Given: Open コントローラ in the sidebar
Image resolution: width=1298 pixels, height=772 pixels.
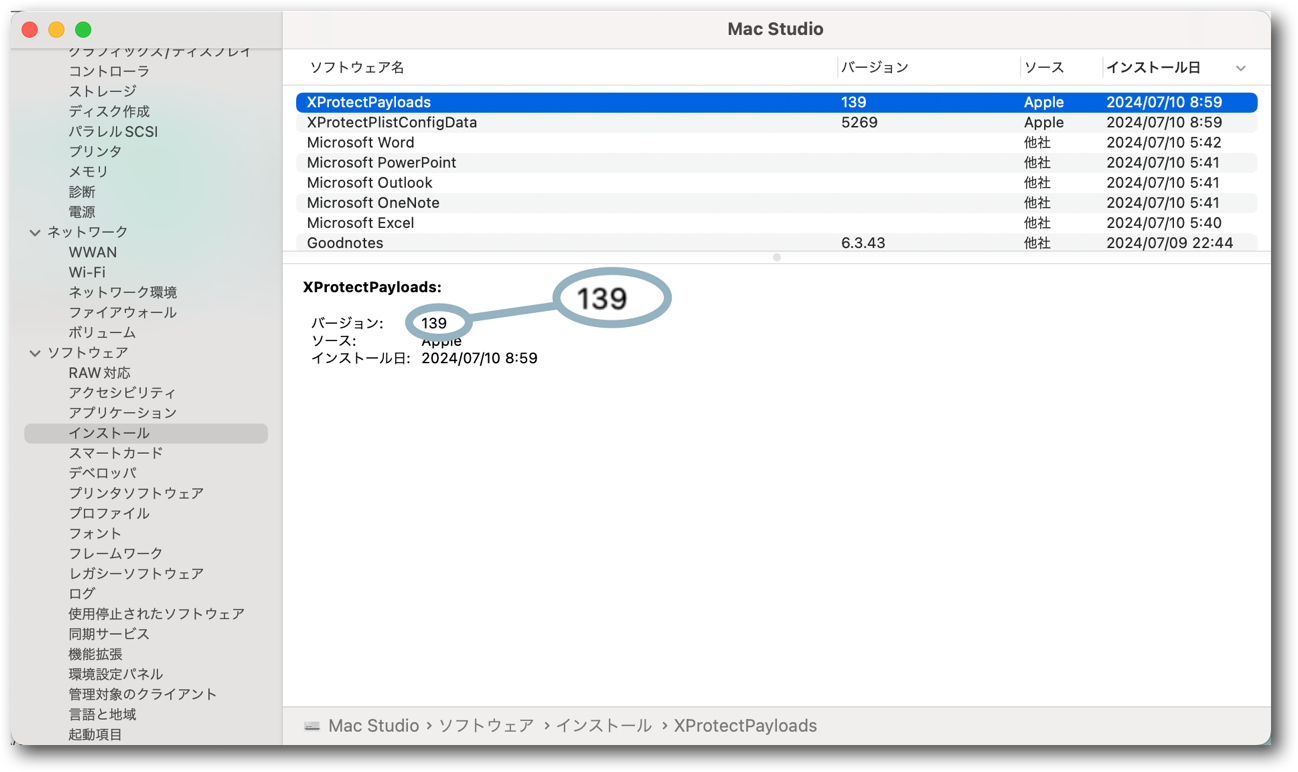Looking at the screenshot, I should pyautogui.click(x=109, y=71).
